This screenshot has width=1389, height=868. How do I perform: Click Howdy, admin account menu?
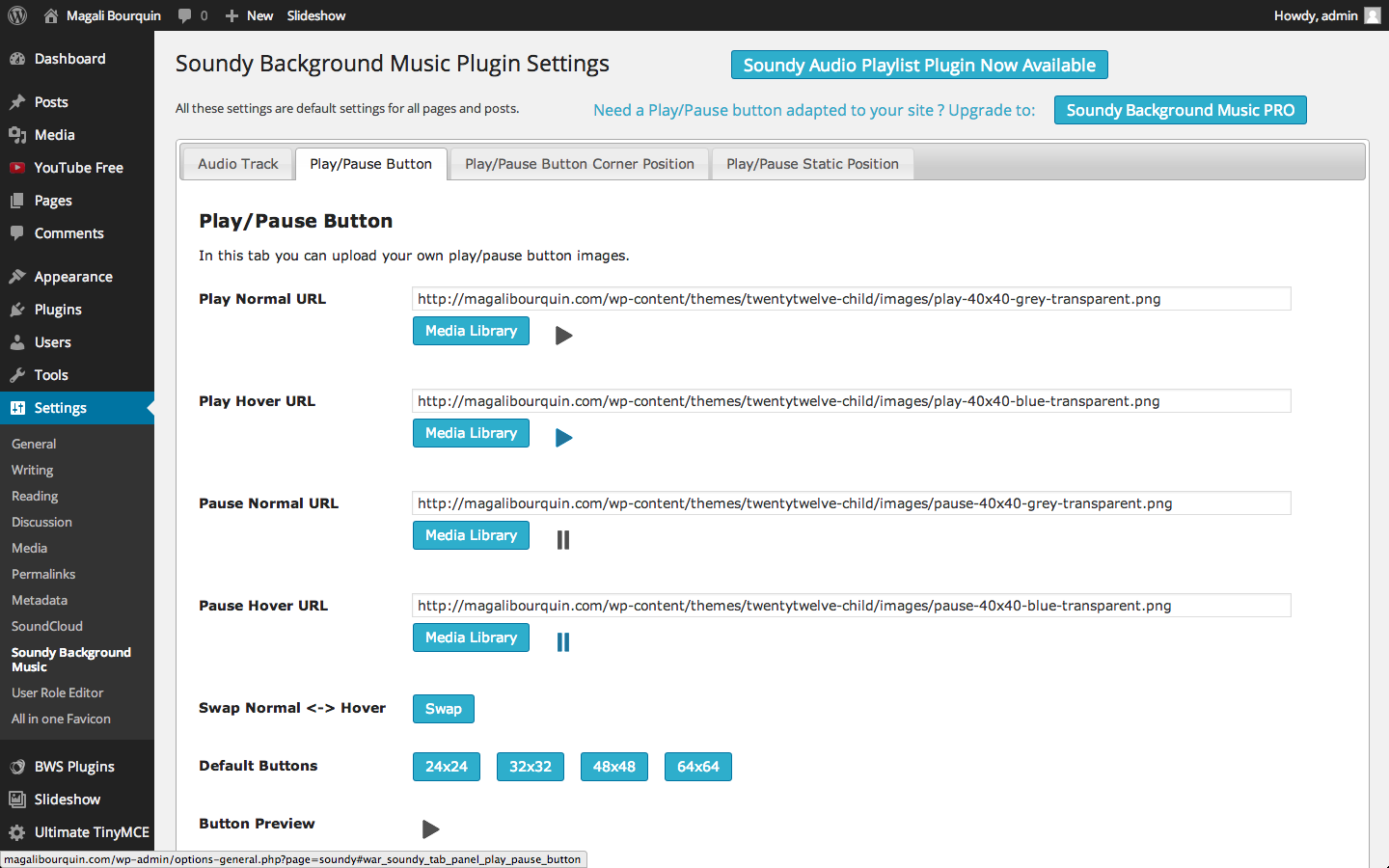tap(1327, 15)
